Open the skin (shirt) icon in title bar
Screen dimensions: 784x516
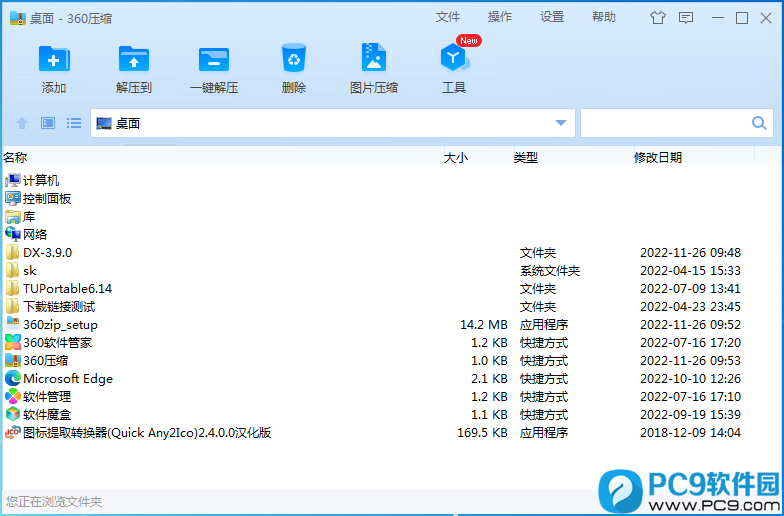[658, 18]
